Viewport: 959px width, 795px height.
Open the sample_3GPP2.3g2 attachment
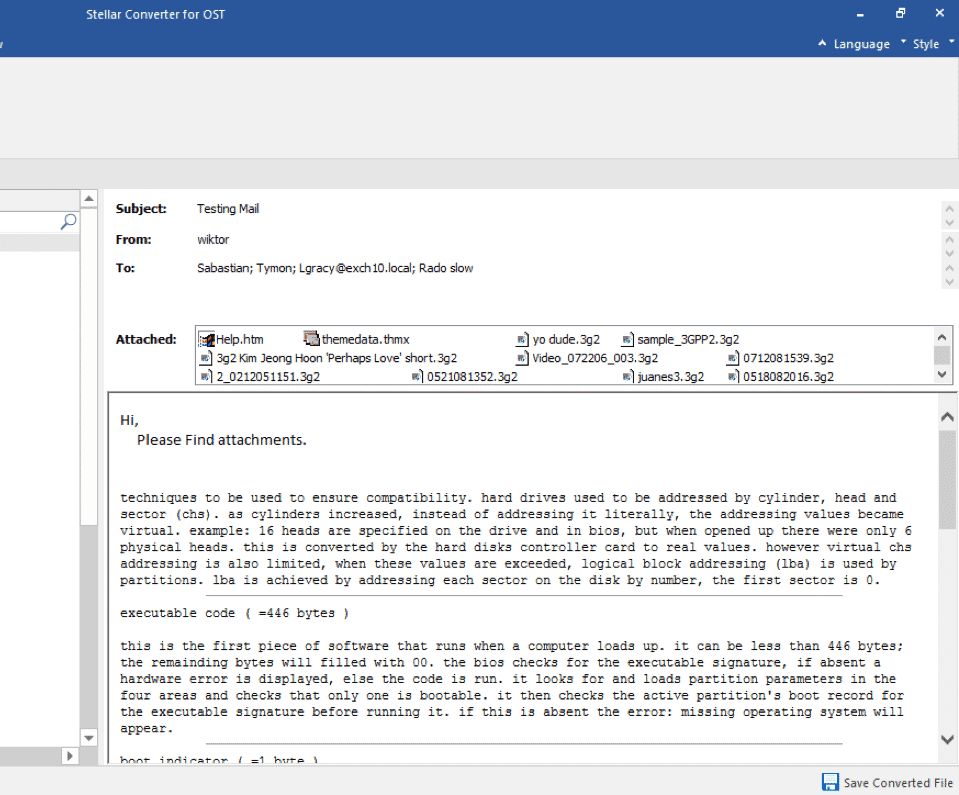coord(681,339)
